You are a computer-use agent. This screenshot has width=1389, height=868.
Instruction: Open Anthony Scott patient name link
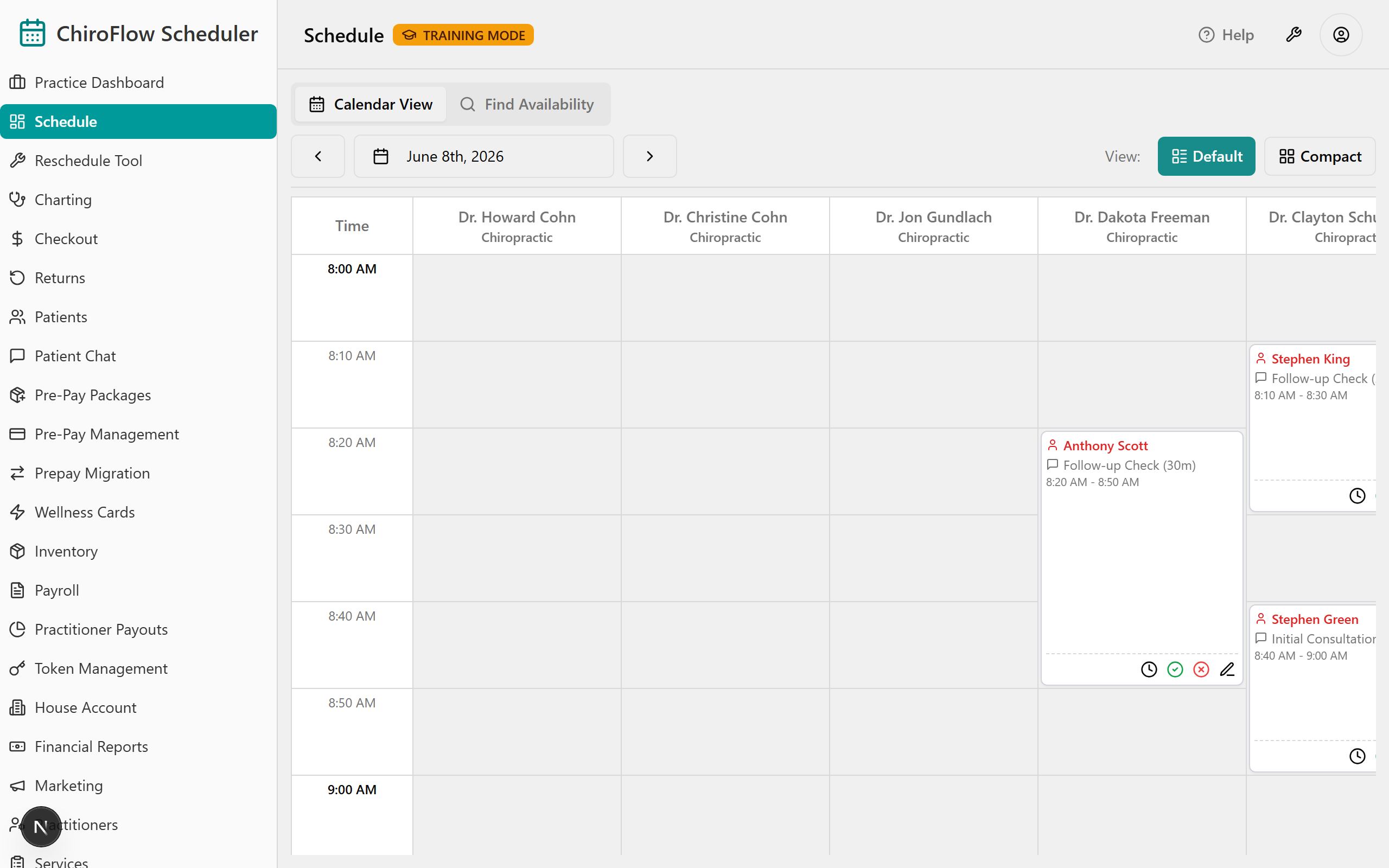[x=1105, y=445]
